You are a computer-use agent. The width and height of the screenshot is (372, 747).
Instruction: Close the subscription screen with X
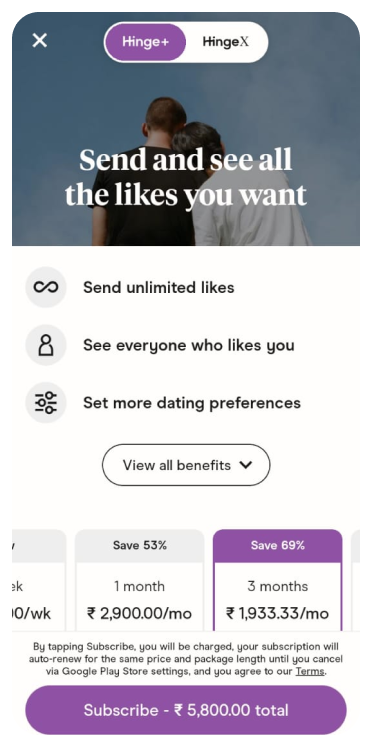40,40
